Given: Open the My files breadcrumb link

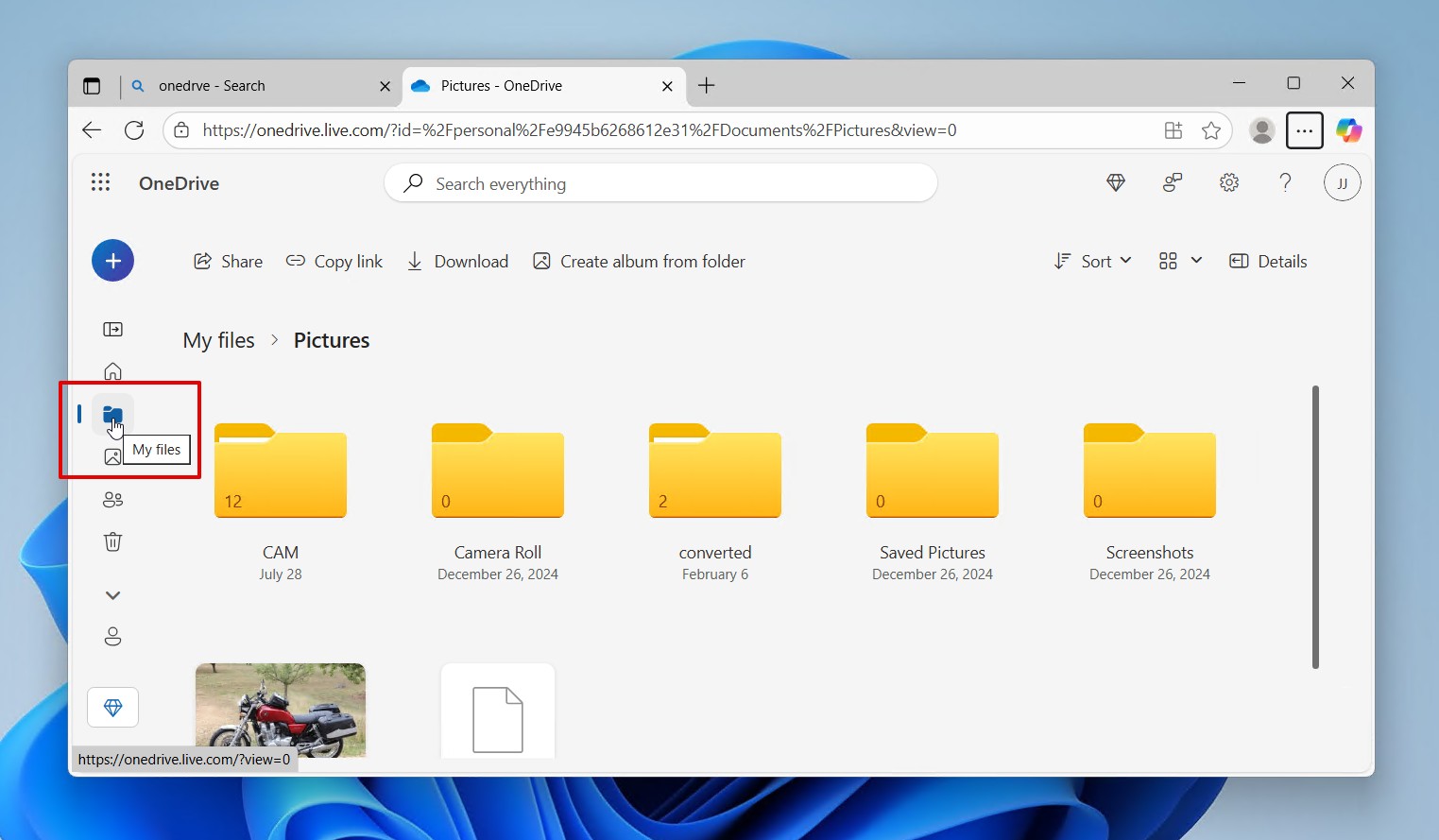Looking at the screenshot, I should pyautogui.click(x=218, y=340).
